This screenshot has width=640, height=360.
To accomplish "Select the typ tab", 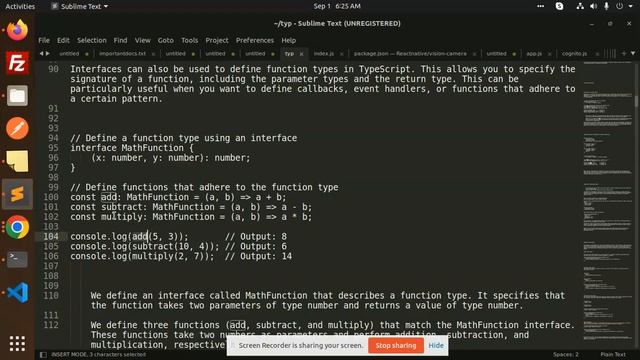I will pyautogui.click(x=289, y=53).
